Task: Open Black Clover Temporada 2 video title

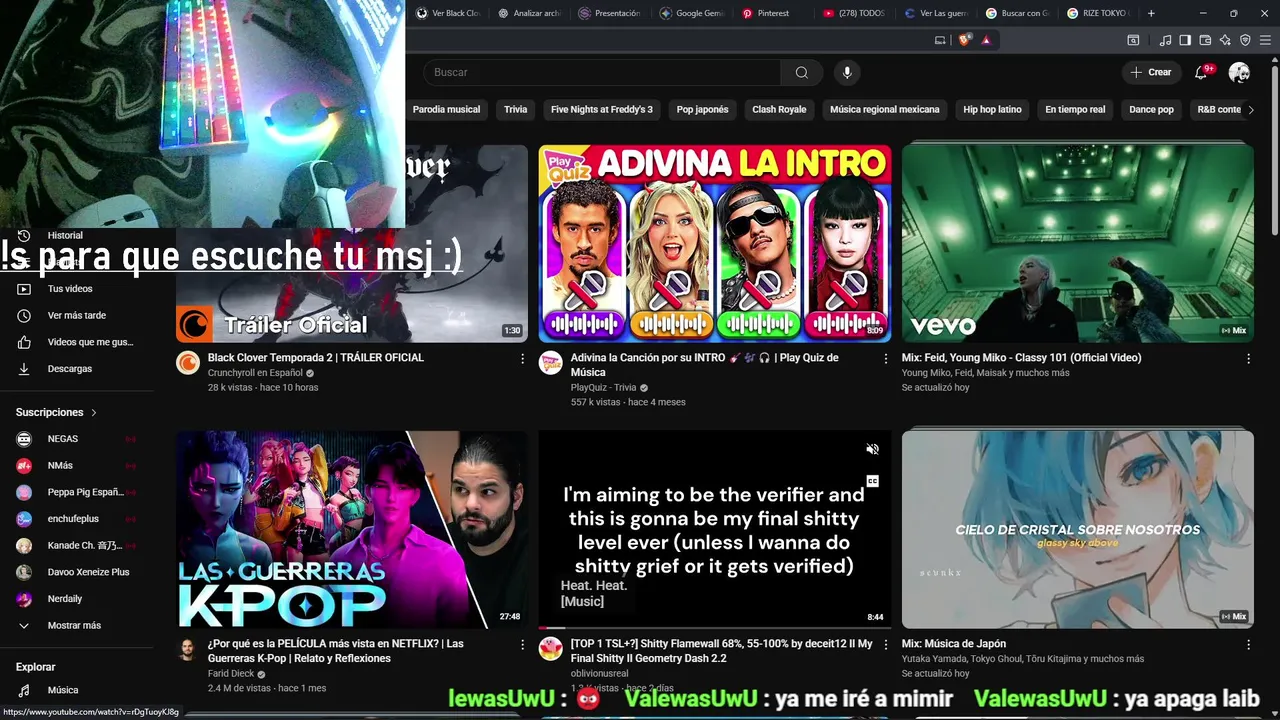Action: coord(316,358)
